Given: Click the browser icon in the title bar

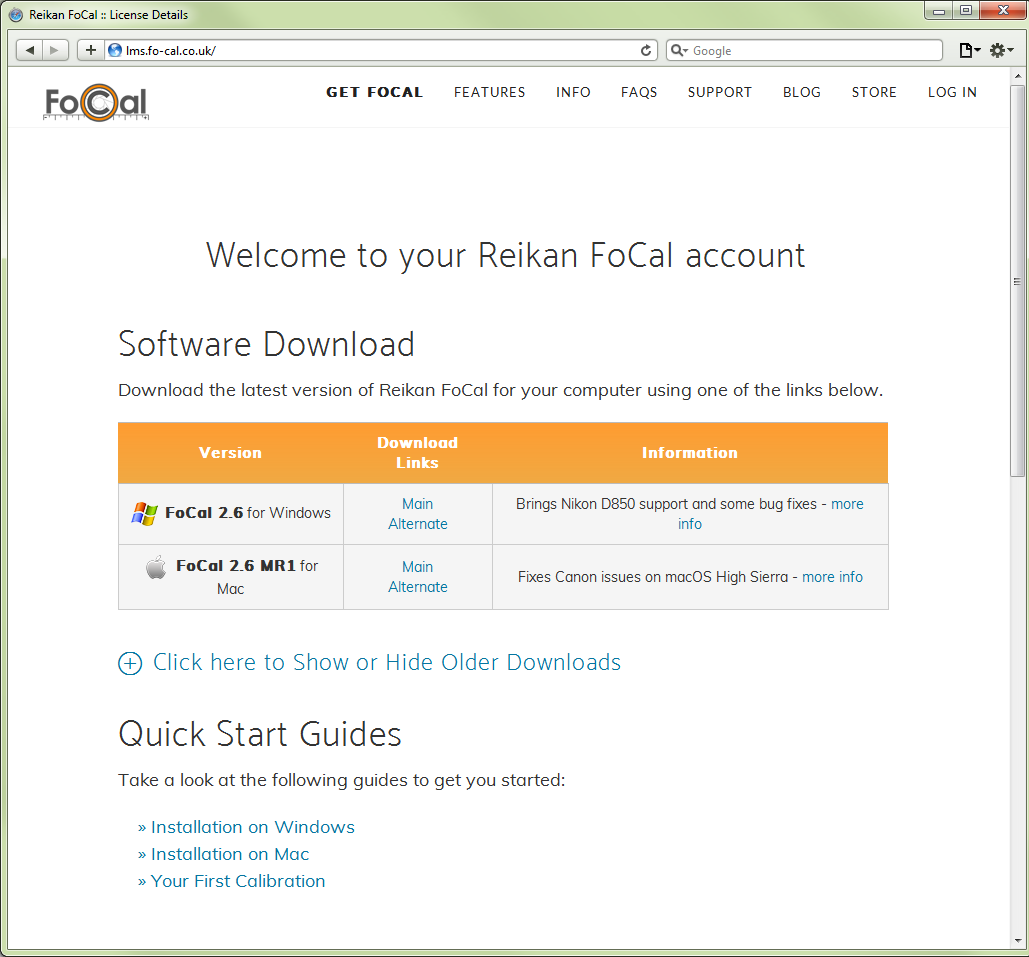Looking at the screenshot, I should tap(16, 14).
